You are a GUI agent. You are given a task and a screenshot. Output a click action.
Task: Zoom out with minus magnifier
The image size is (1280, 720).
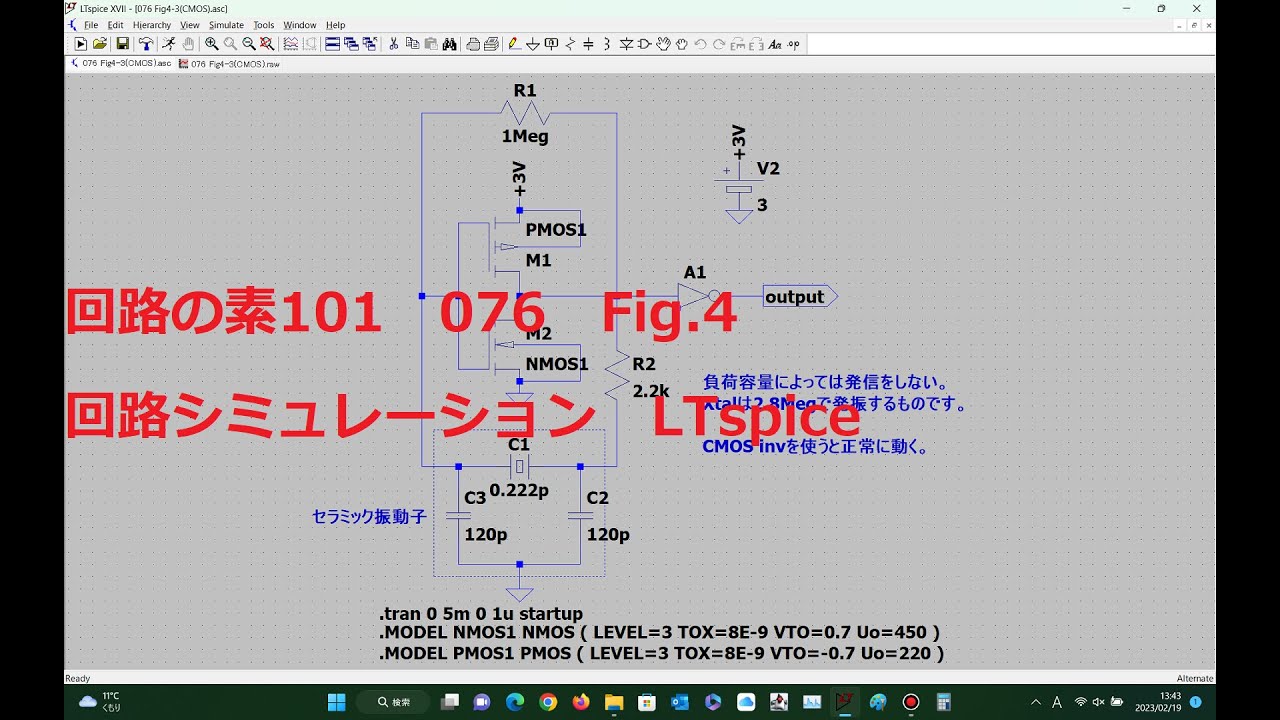coord(249,44)
